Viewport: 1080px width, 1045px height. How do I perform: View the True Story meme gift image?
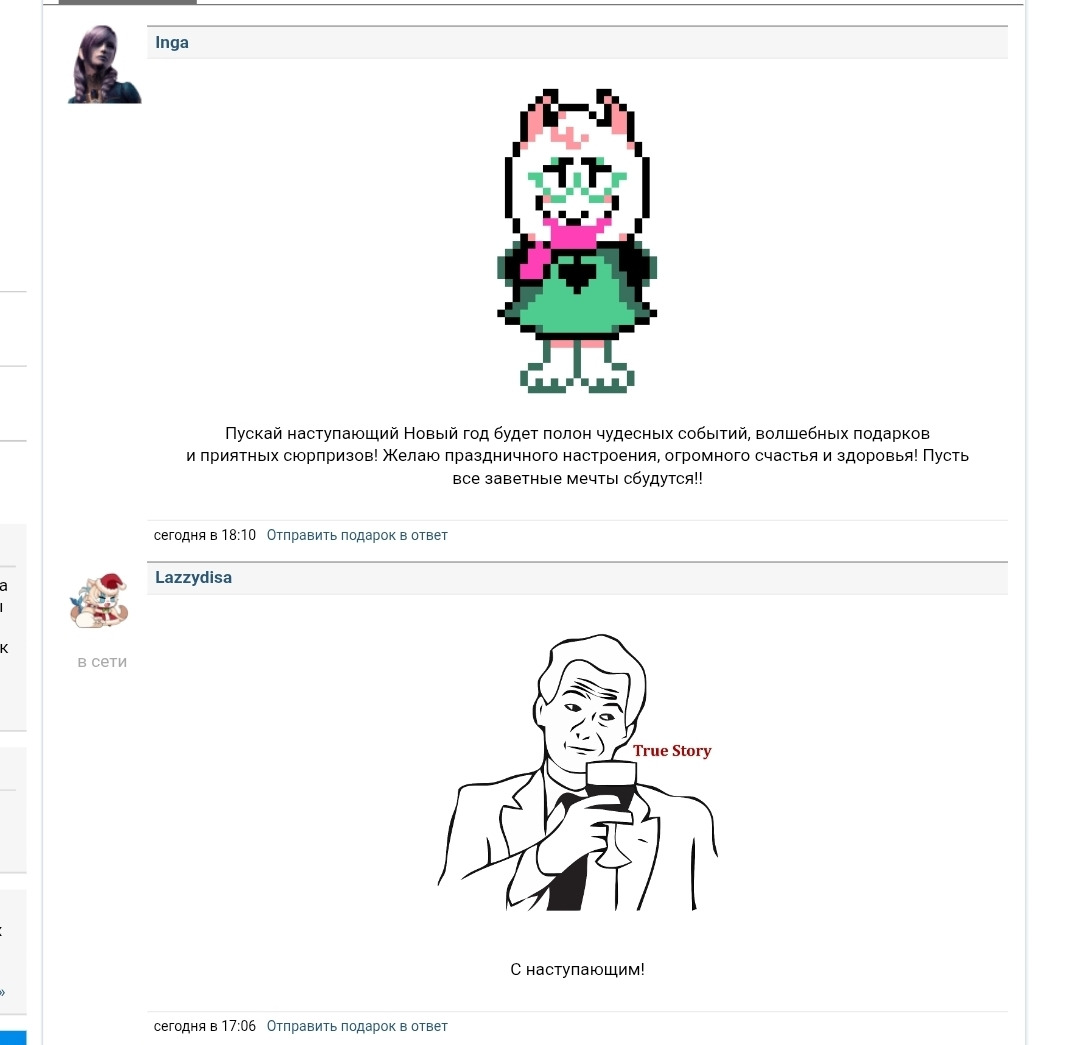click(577, 772)
